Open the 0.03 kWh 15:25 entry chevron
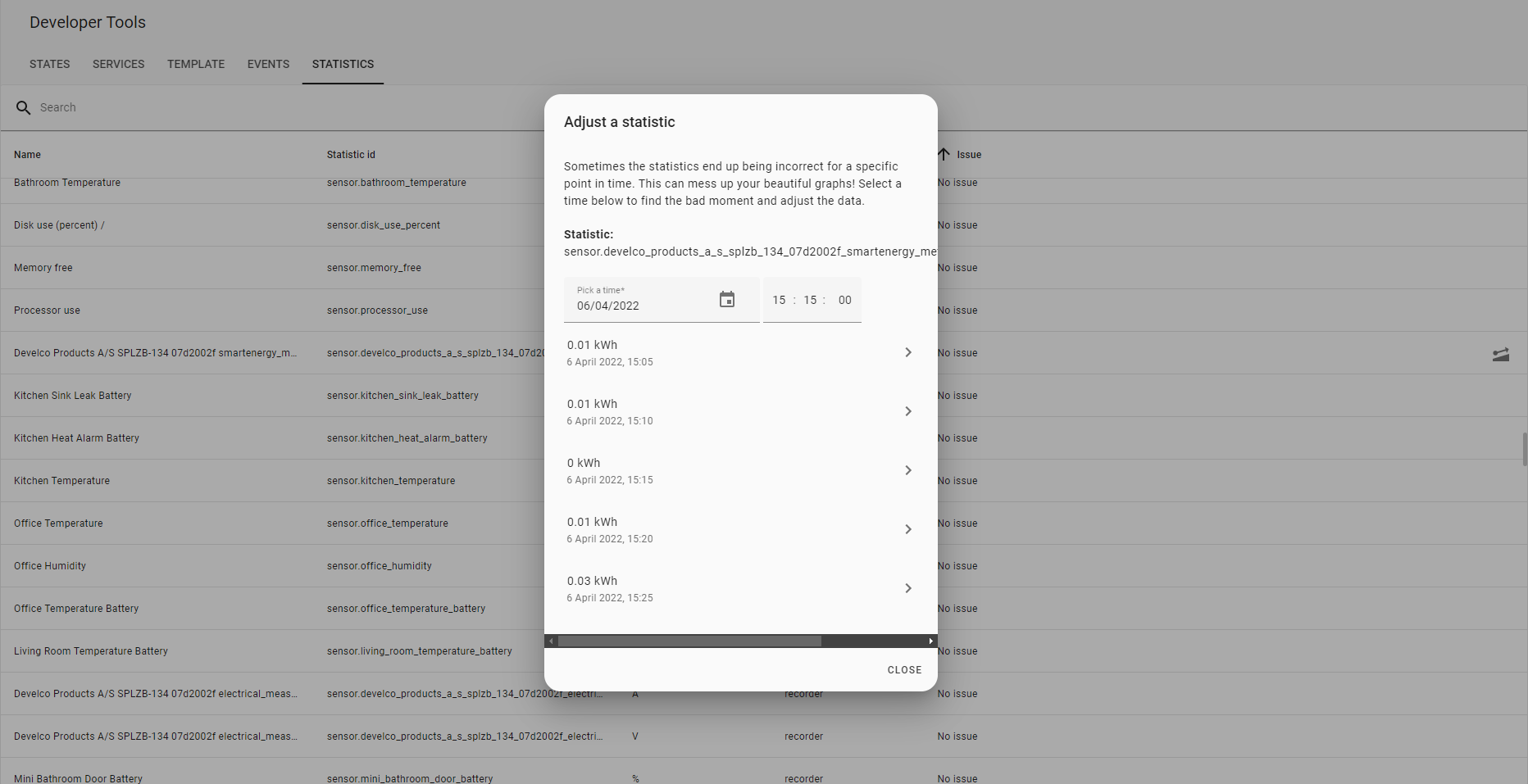 908,588
